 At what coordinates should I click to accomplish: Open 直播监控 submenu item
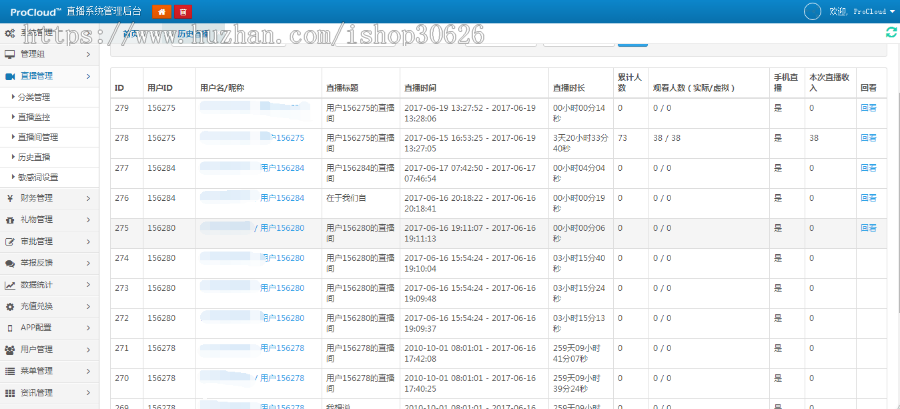coord(36,117)
